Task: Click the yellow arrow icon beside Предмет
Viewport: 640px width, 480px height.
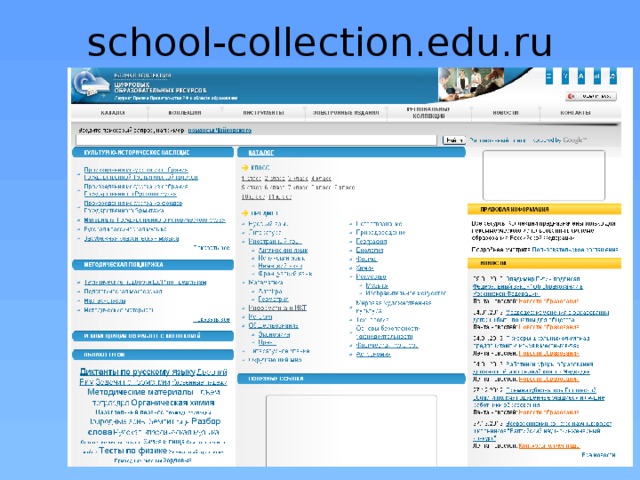Action: pos(245,213)
